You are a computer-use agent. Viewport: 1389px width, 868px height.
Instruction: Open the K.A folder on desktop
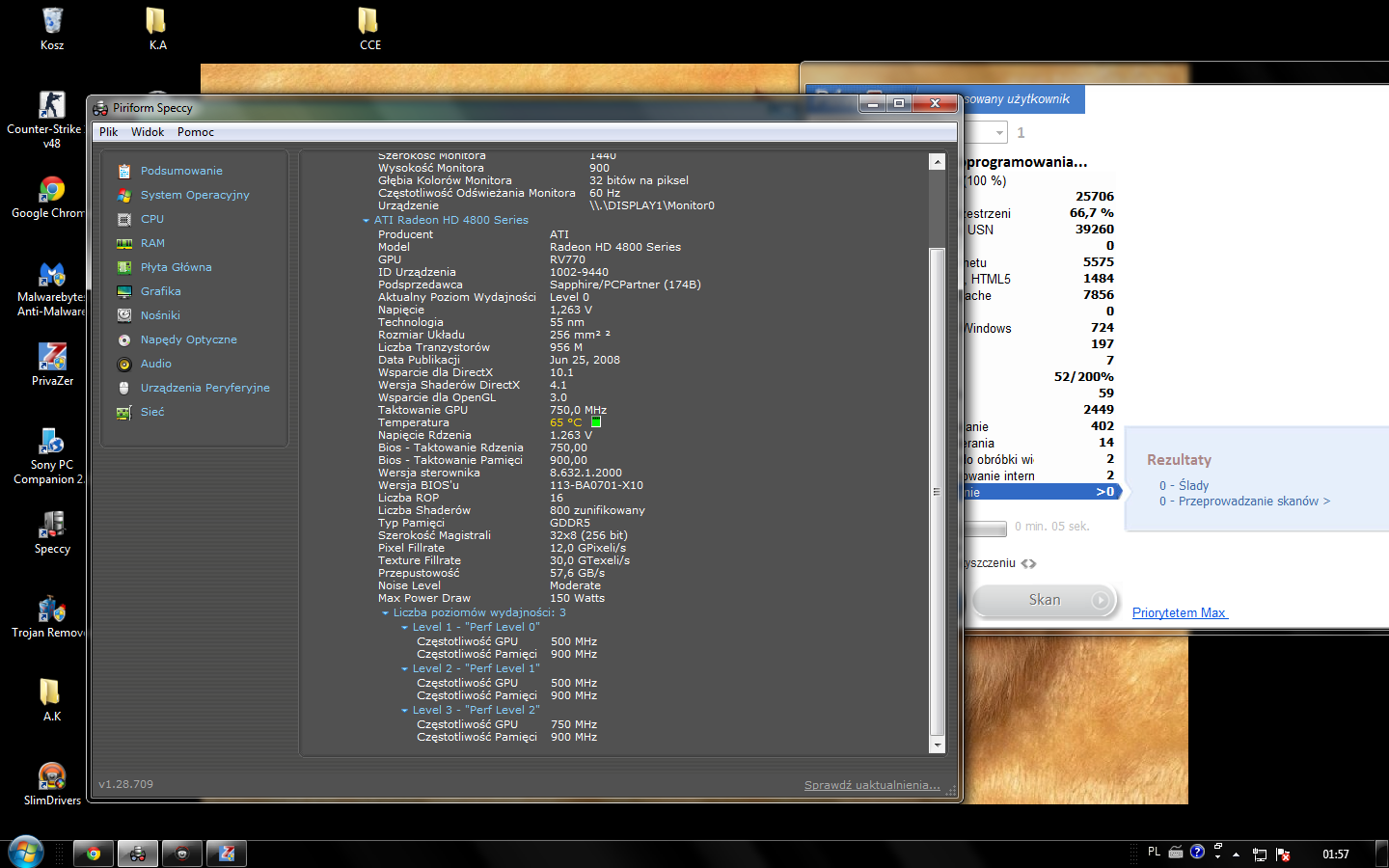pos(157,29)
